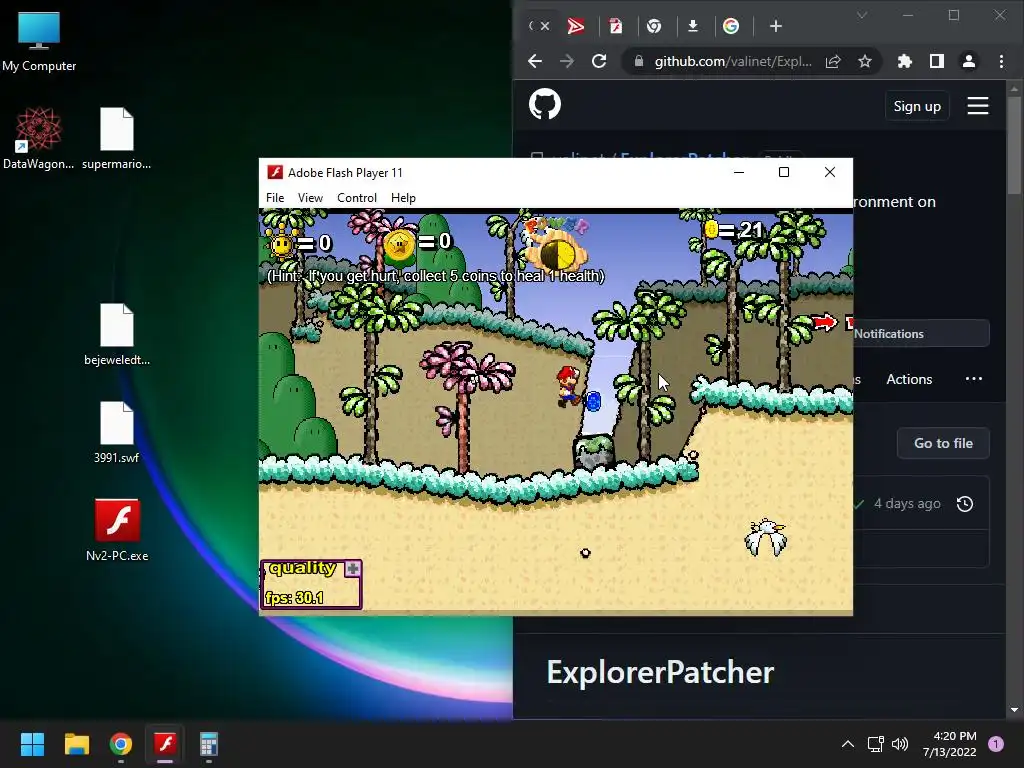1024x768 pixels.
Task: Open Chrome three-dot menu
Action: pos(1001,61)
